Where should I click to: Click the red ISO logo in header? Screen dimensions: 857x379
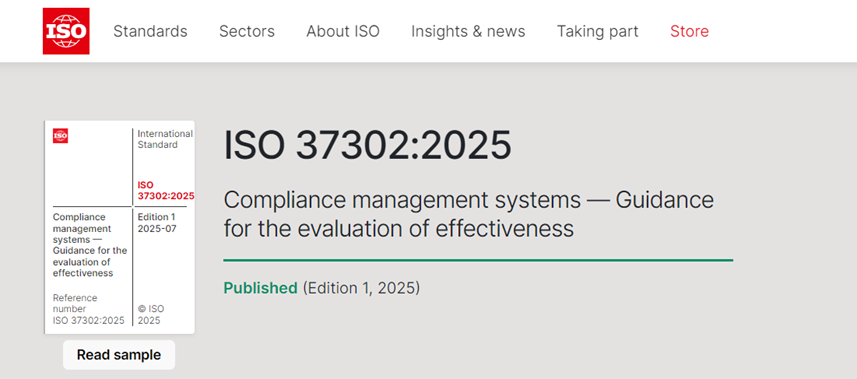point(66,31)
